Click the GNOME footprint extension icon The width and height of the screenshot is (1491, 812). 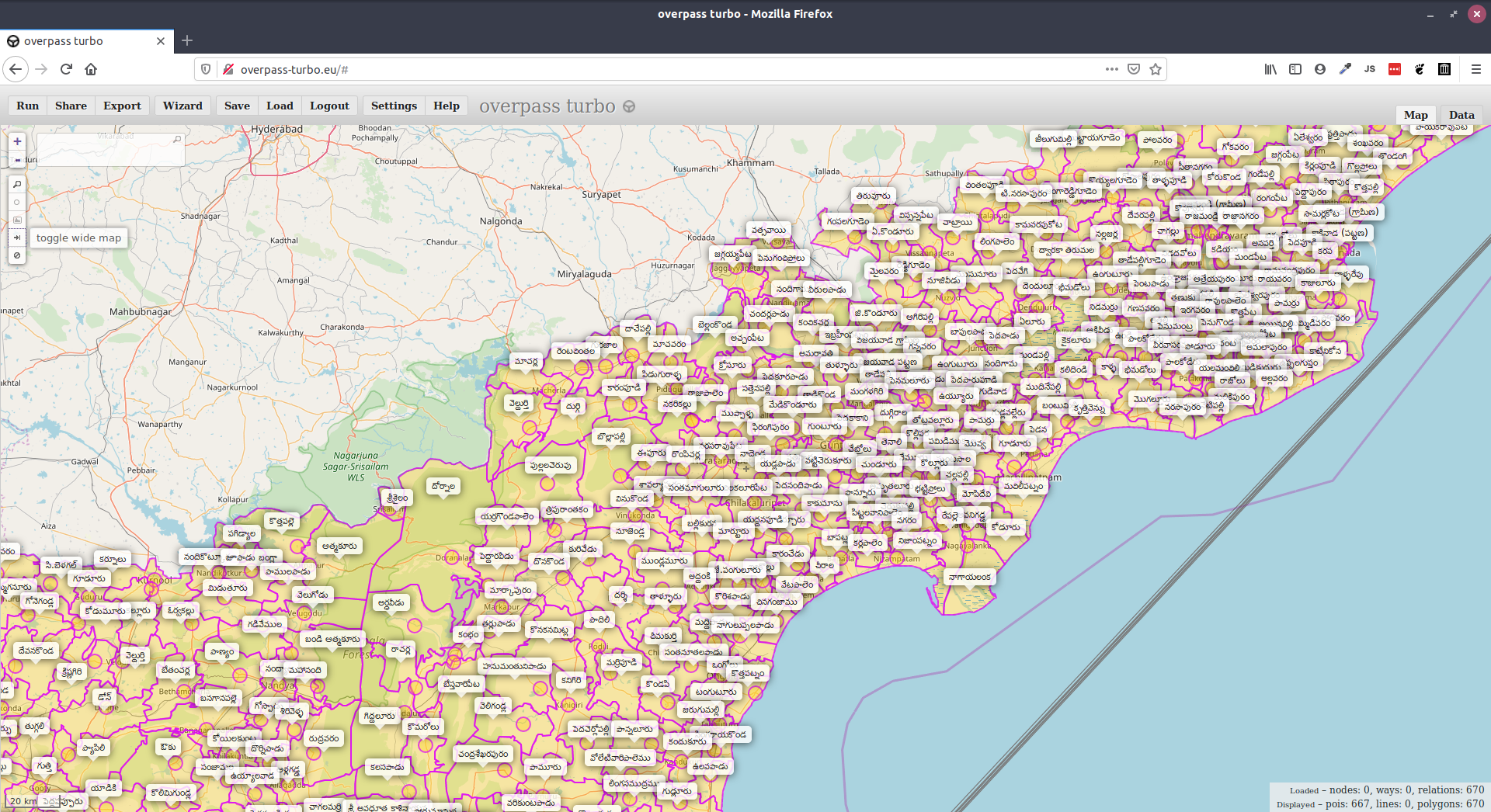(1420, 69)
